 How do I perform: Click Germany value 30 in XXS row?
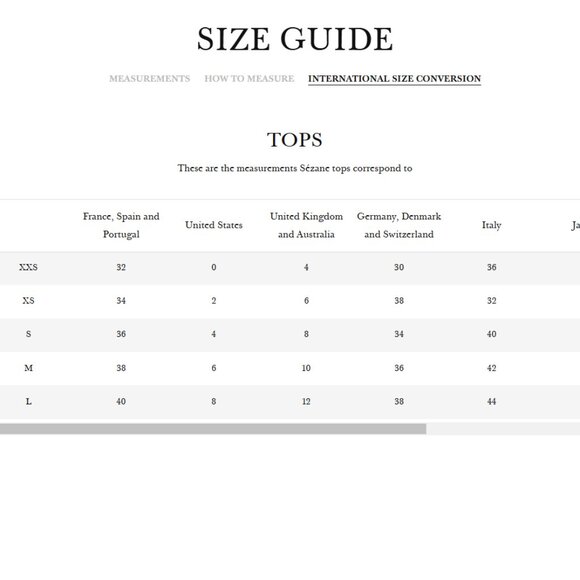coord(399,267)
